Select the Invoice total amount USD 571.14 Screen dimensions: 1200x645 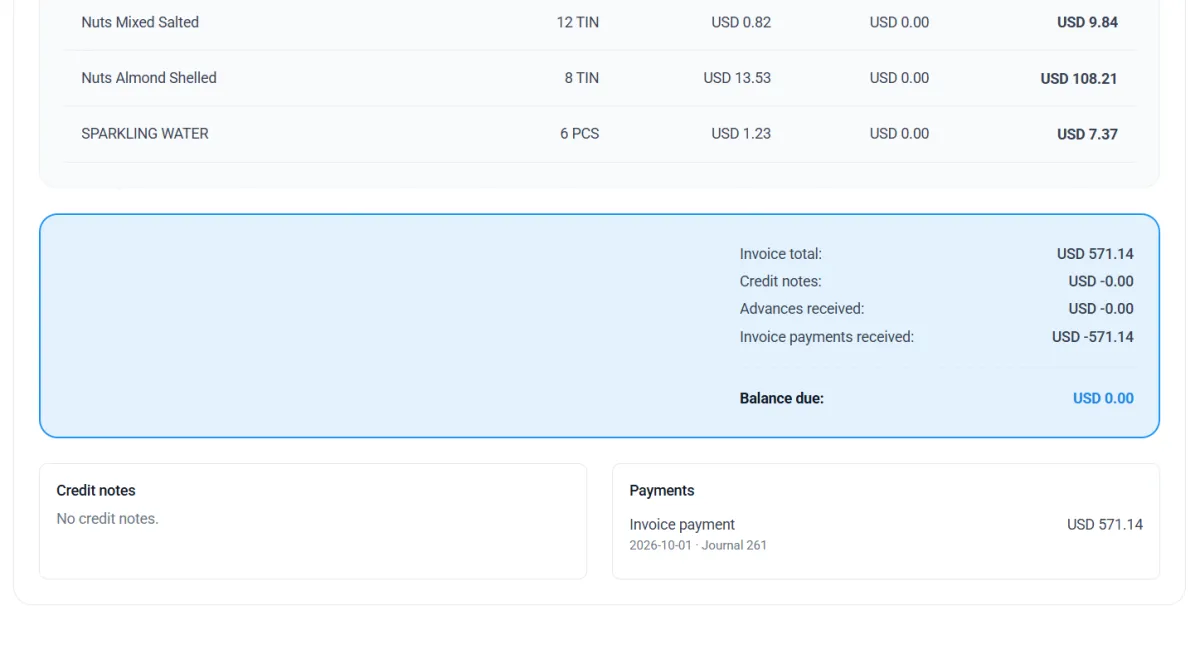click(1095, 254)
